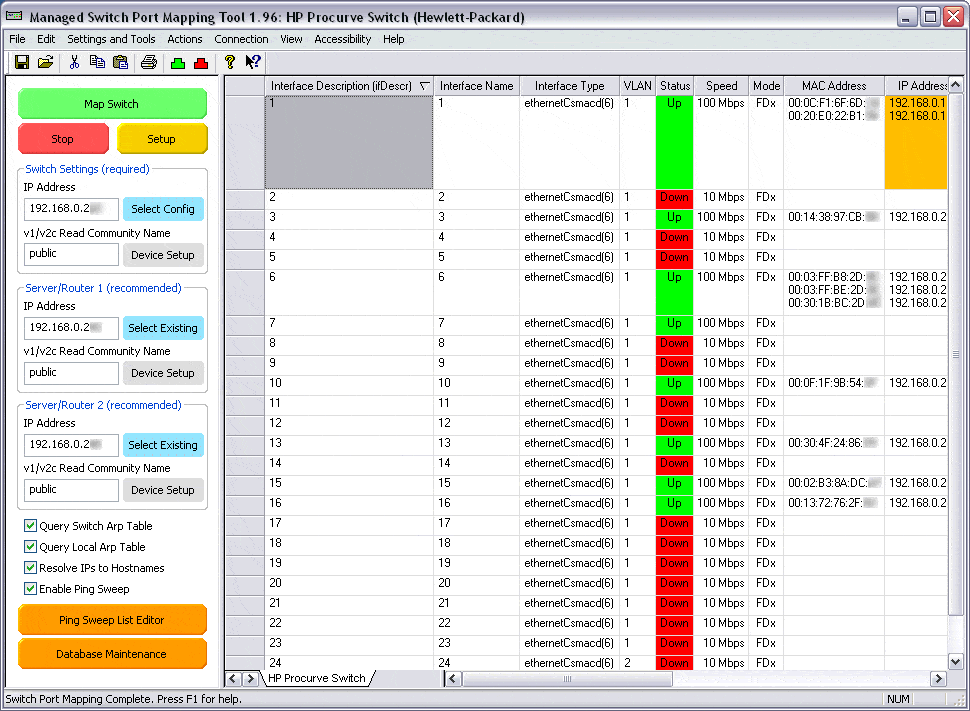Click the red Down status cell for port 2
970x711 pixels.
pos(674,197)
